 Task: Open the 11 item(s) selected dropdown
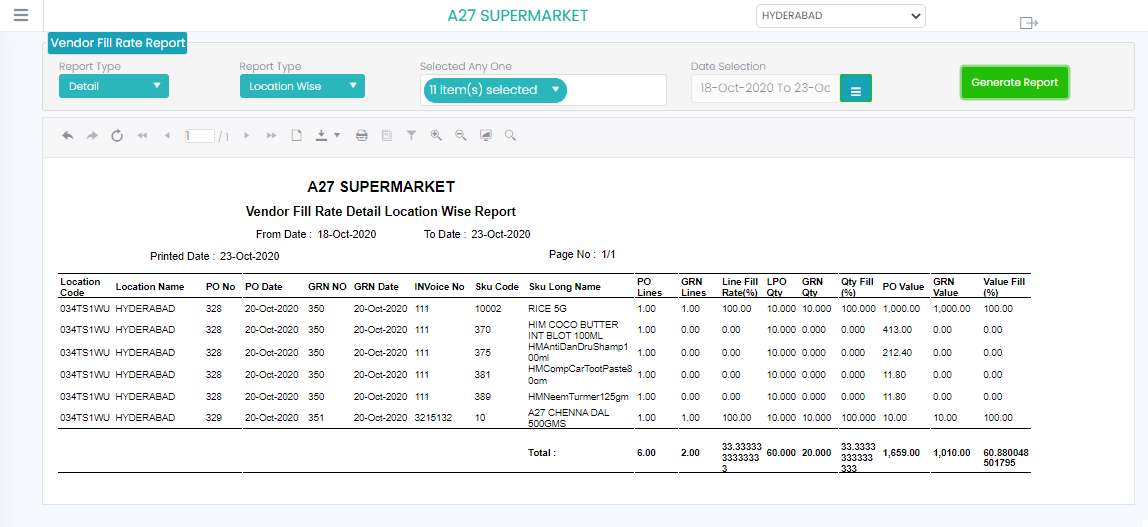coord(495,90)
